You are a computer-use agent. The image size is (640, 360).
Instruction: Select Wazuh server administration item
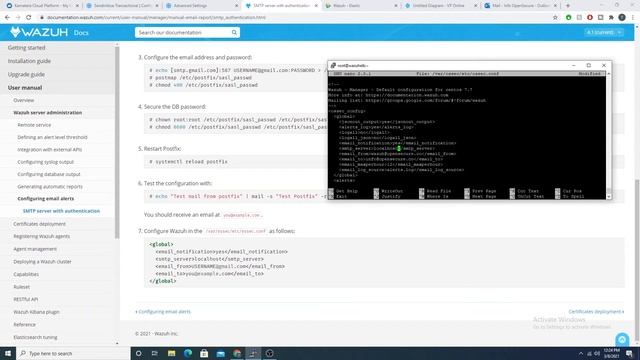click(48, 113)
